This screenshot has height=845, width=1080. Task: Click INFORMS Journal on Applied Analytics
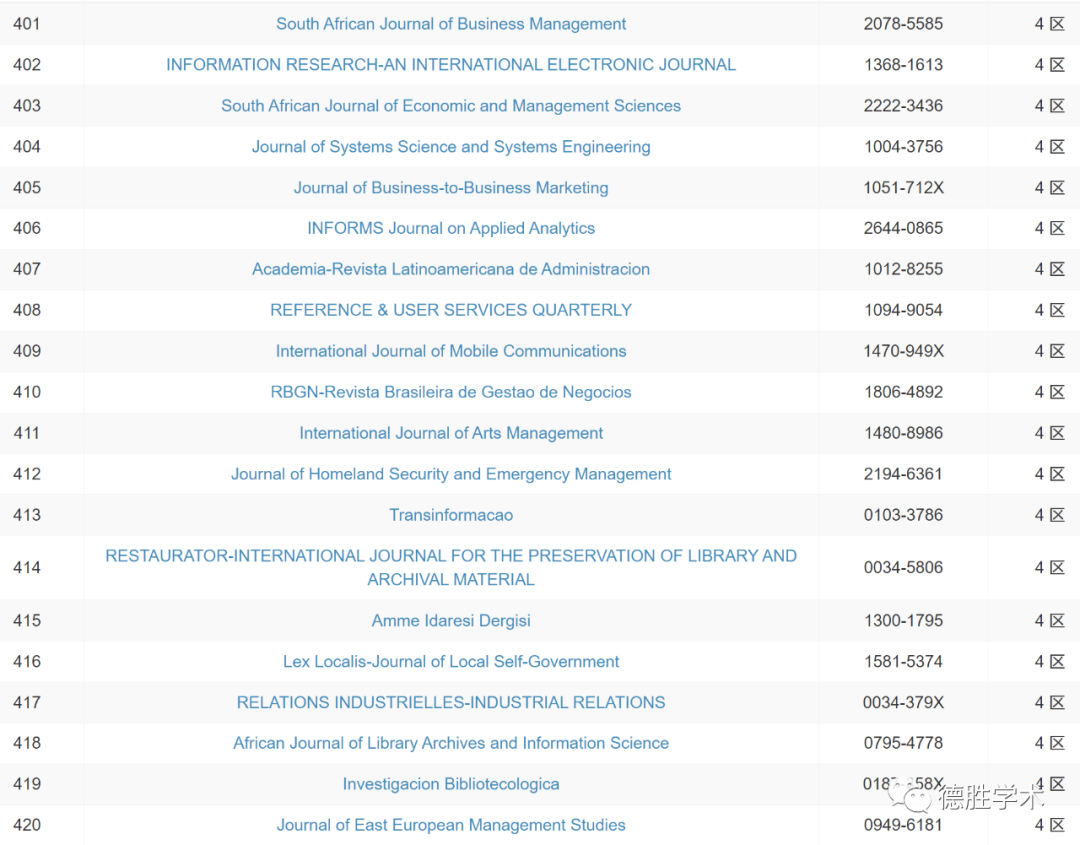coord(450,228)
